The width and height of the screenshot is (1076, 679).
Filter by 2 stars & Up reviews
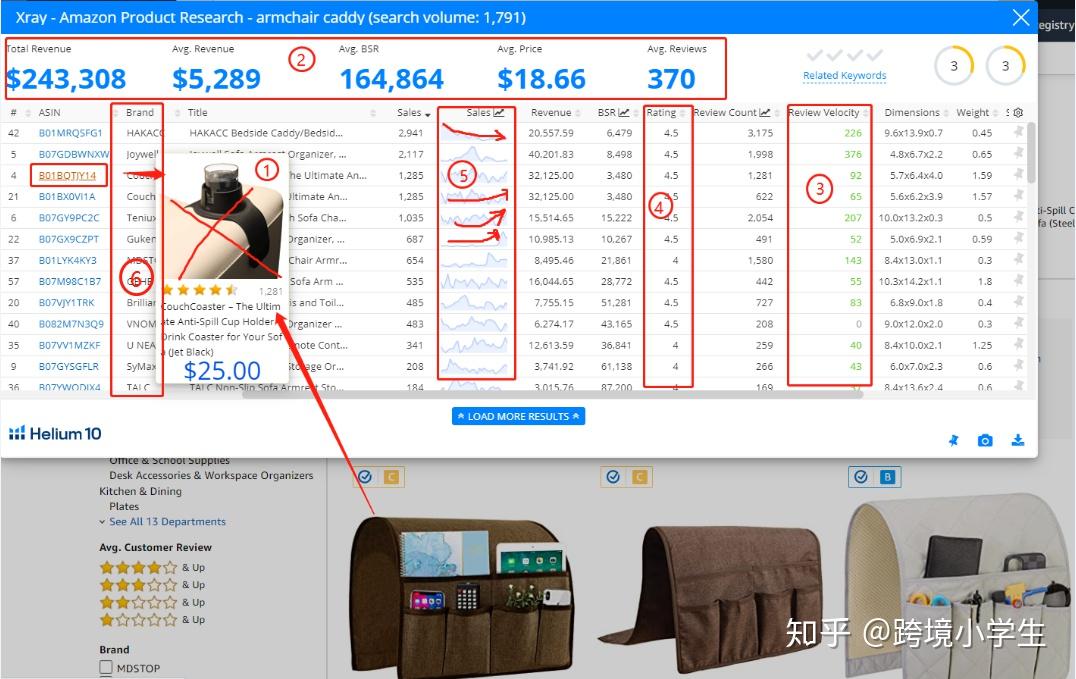point(152,603)
